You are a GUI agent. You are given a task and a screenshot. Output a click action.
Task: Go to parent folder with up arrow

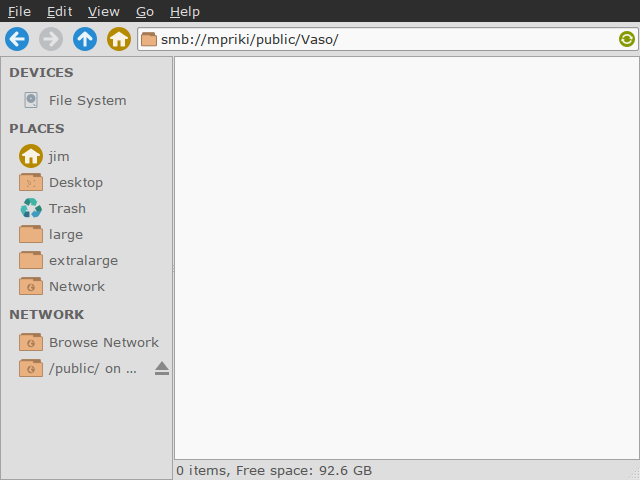pyautogui.click(x=85, y=39)
